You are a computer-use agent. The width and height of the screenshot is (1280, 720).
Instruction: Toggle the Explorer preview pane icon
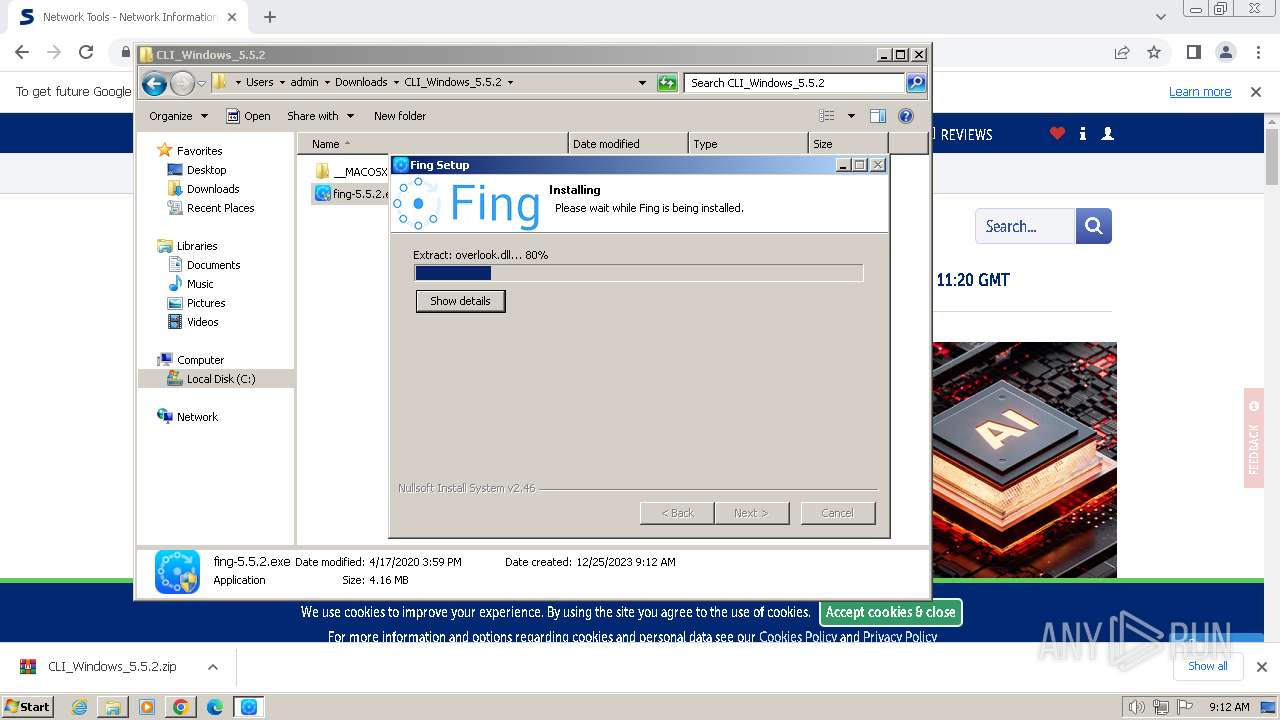click(877, 116)
